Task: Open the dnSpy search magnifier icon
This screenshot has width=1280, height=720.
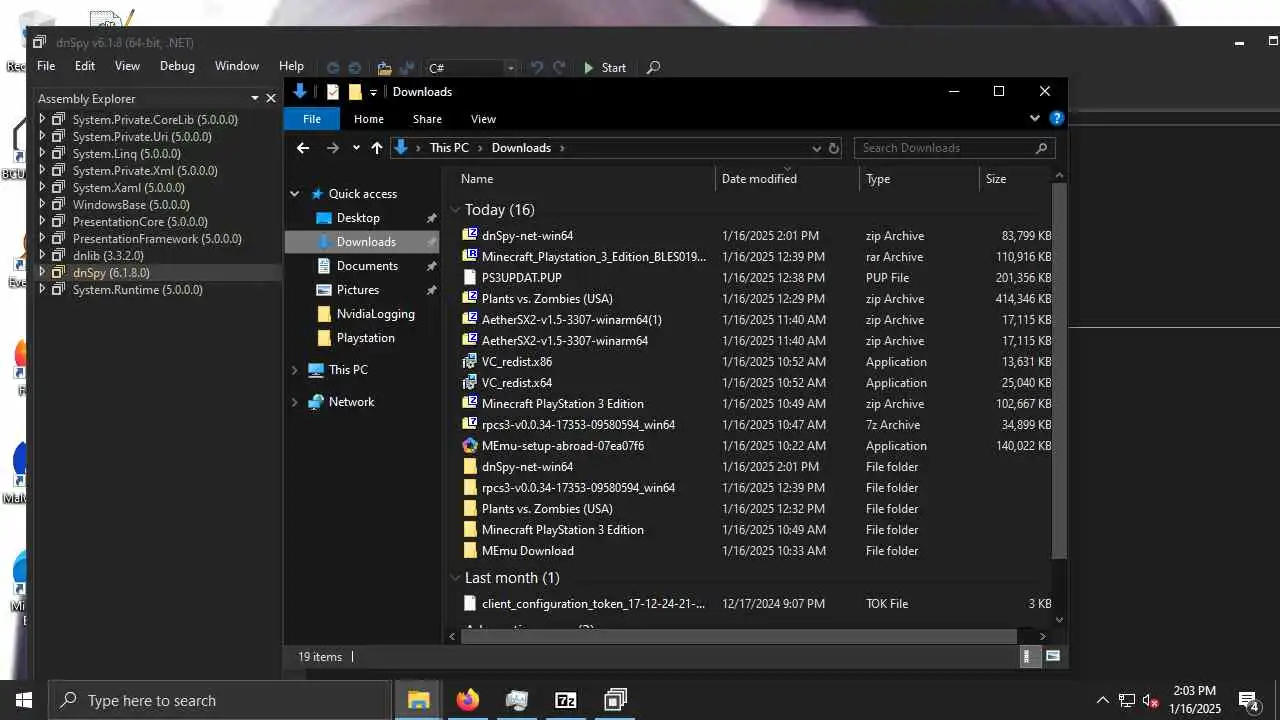Action: (653, 68)
